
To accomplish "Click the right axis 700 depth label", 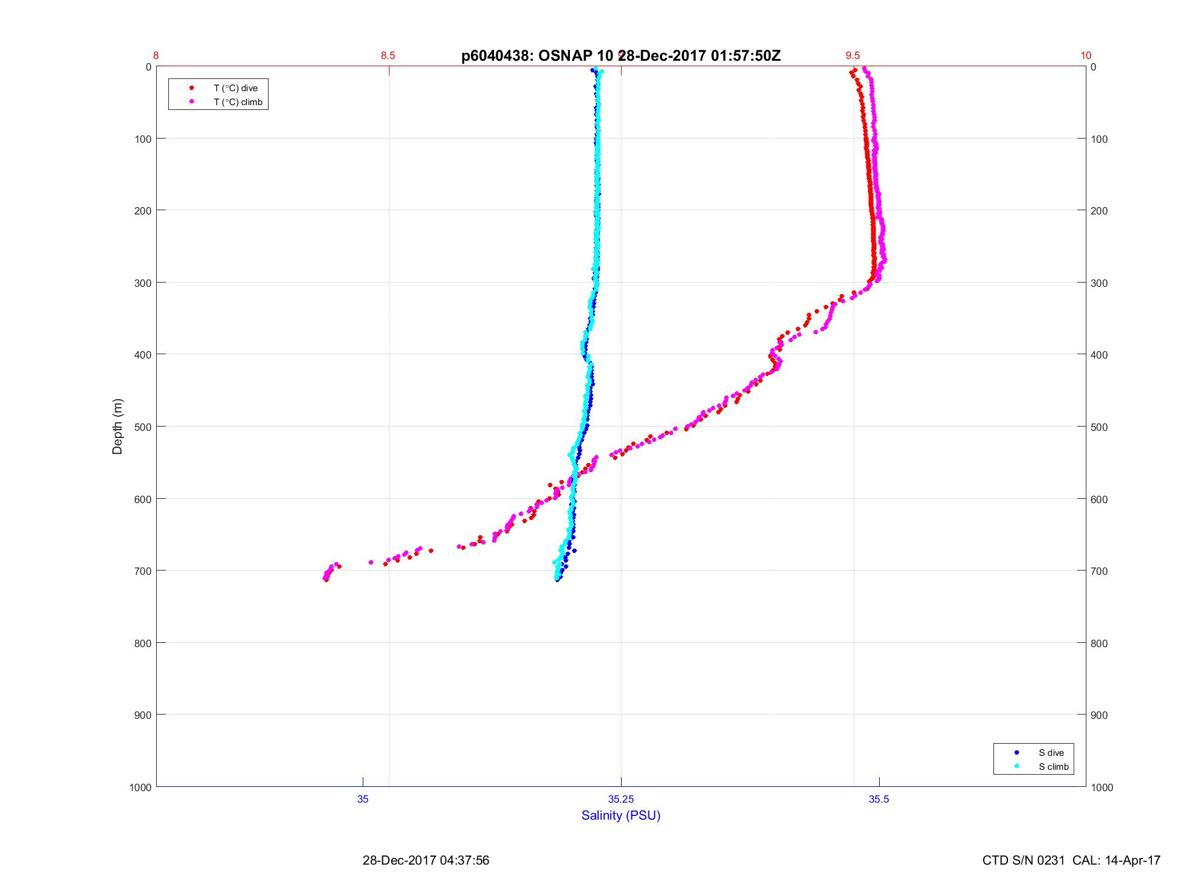I will (x=1100, y=571).
